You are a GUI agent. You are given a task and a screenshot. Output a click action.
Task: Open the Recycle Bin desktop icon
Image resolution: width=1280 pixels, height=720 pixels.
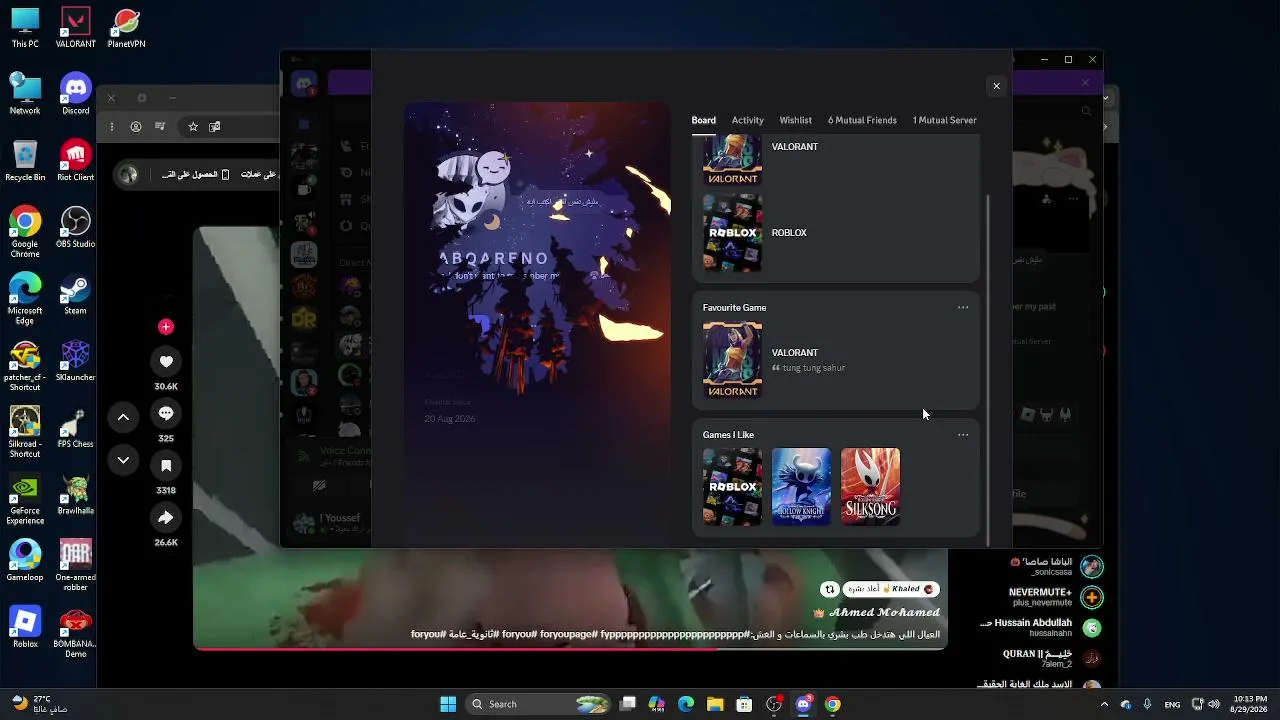pos(25,162)
